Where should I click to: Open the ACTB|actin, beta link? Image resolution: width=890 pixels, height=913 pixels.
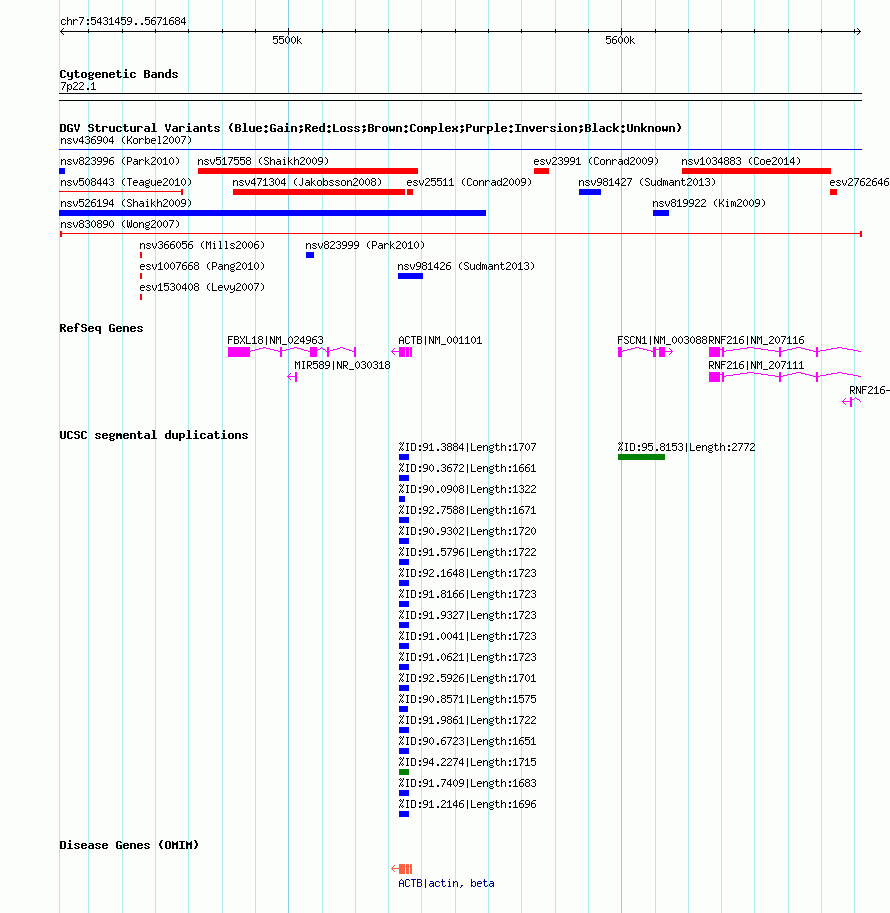[446, 883]
